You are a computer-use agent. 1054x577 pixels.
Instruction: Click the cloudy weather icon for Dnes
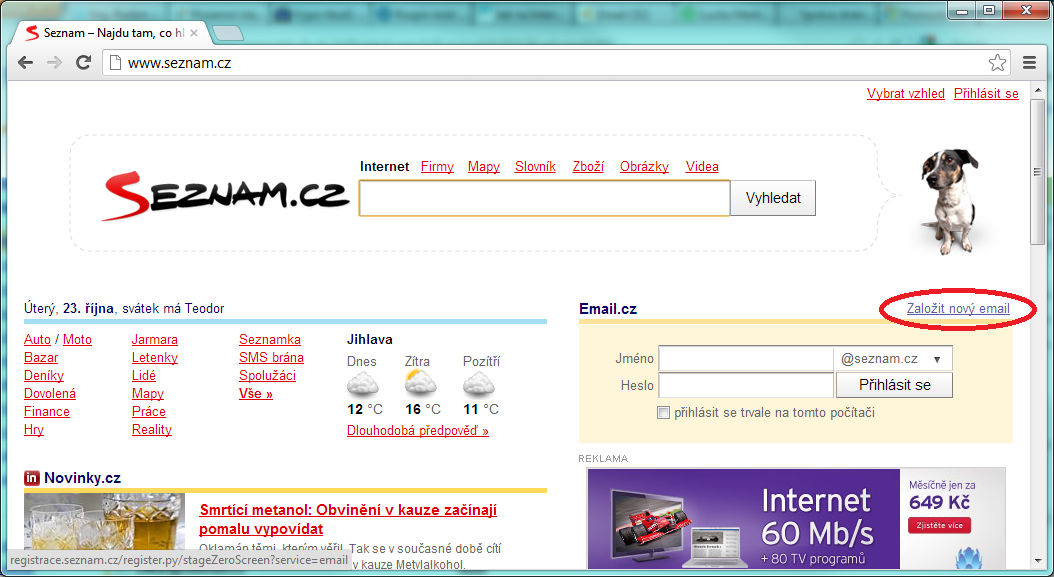tap(362, 385)
